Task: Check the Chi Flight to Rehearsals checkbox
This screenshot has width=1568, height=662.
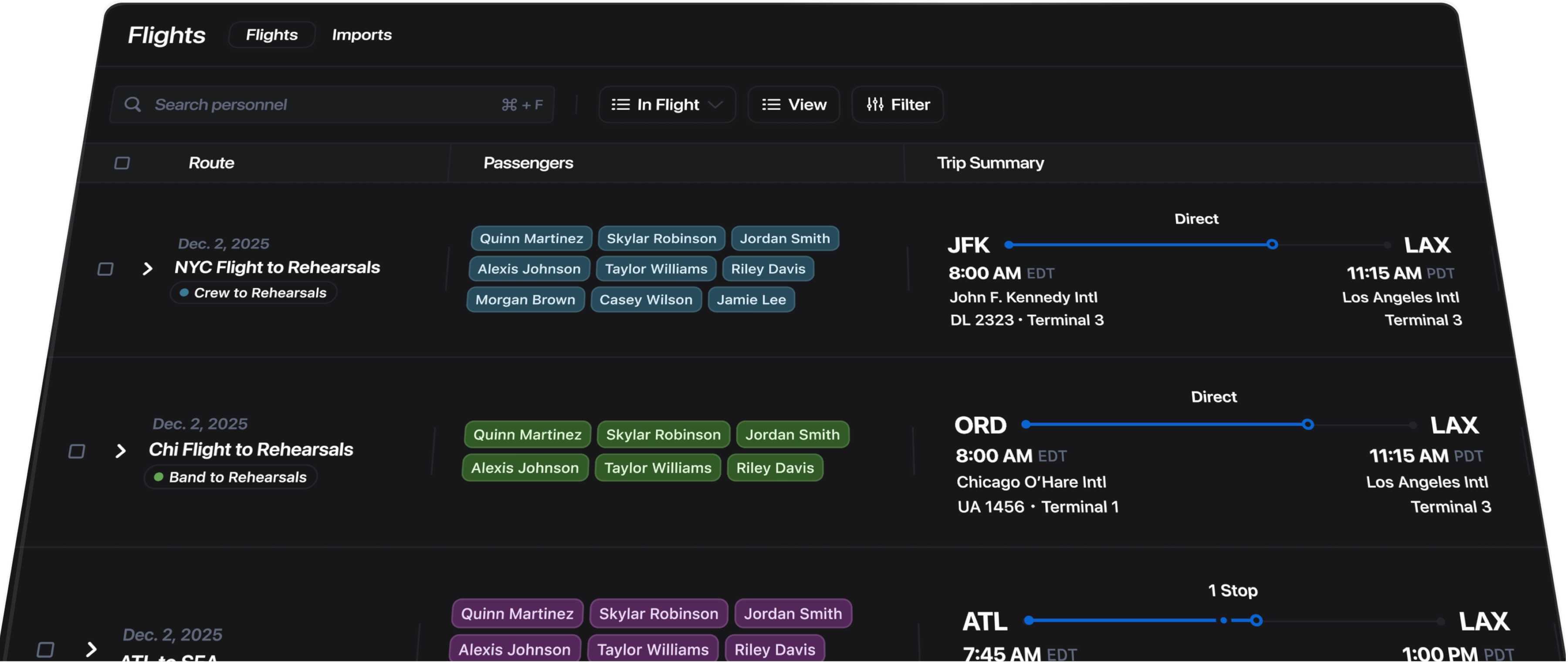Action: 78,450
